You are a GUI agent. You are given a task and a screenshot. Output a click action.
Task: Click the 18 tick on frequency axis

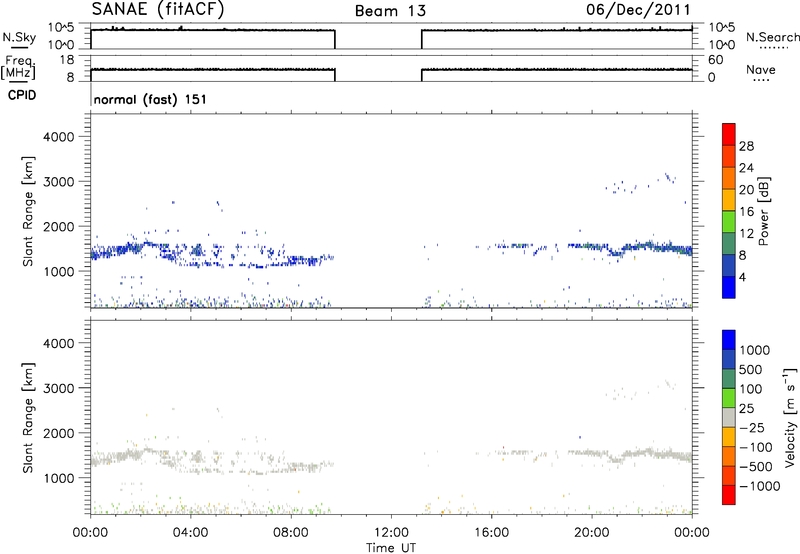(x=66, y=60)
